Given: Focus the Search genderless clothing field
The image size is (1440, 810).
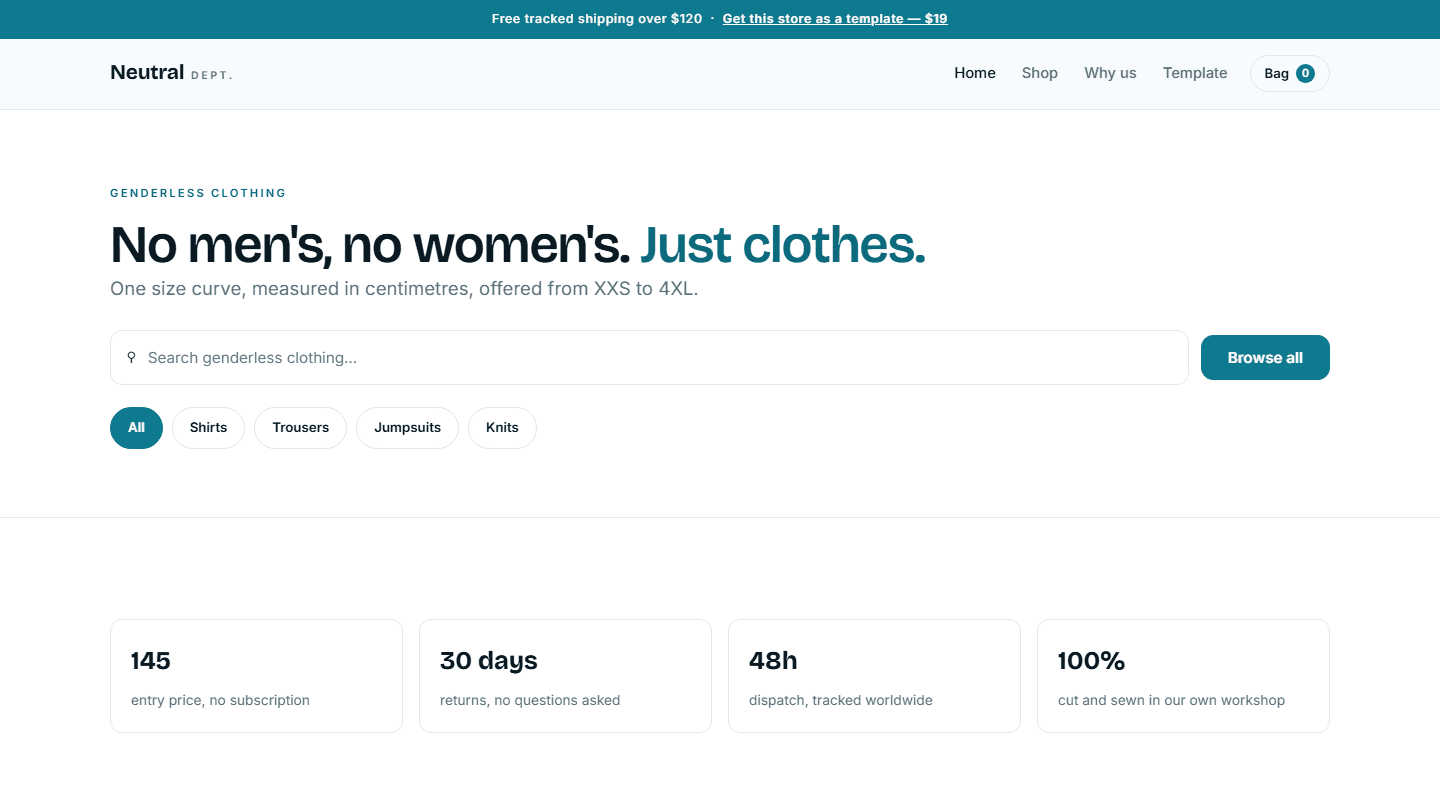Looking at the screenshot, I should pyautogui.click(x=649, y=358).
